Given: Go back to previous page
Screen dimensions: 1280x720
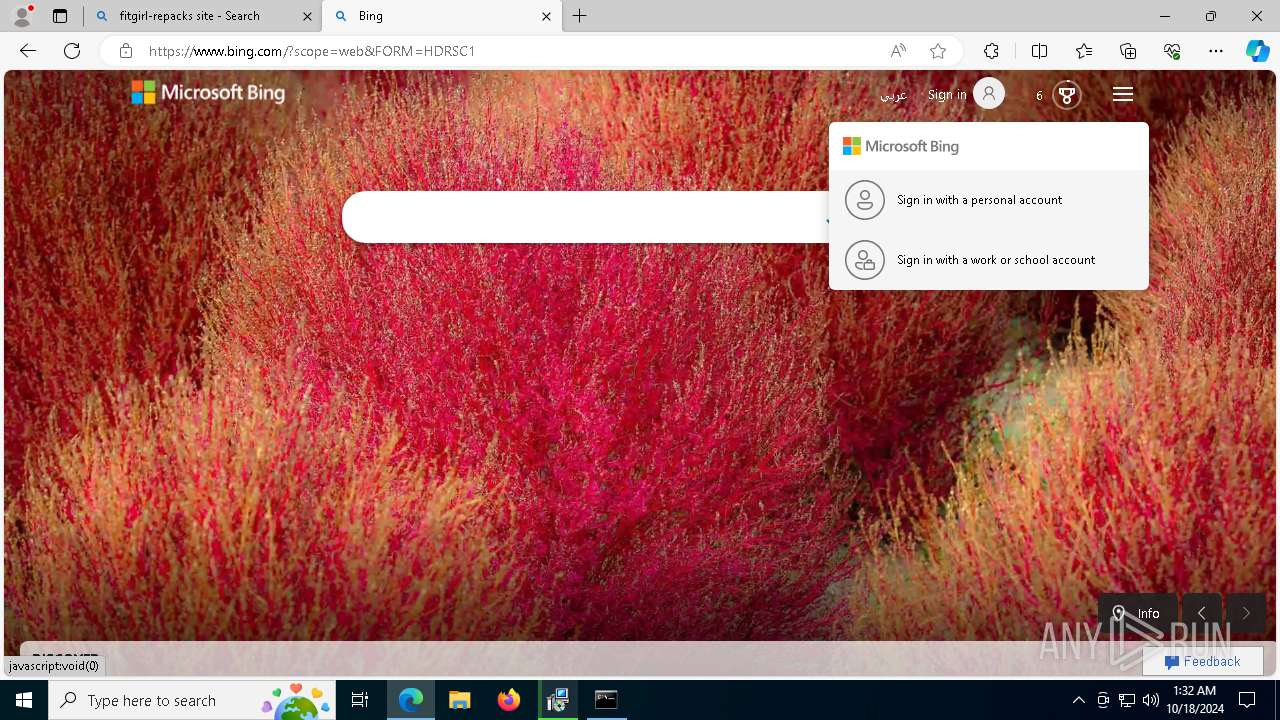Looking at the screenshot, I should pos(28,51).
